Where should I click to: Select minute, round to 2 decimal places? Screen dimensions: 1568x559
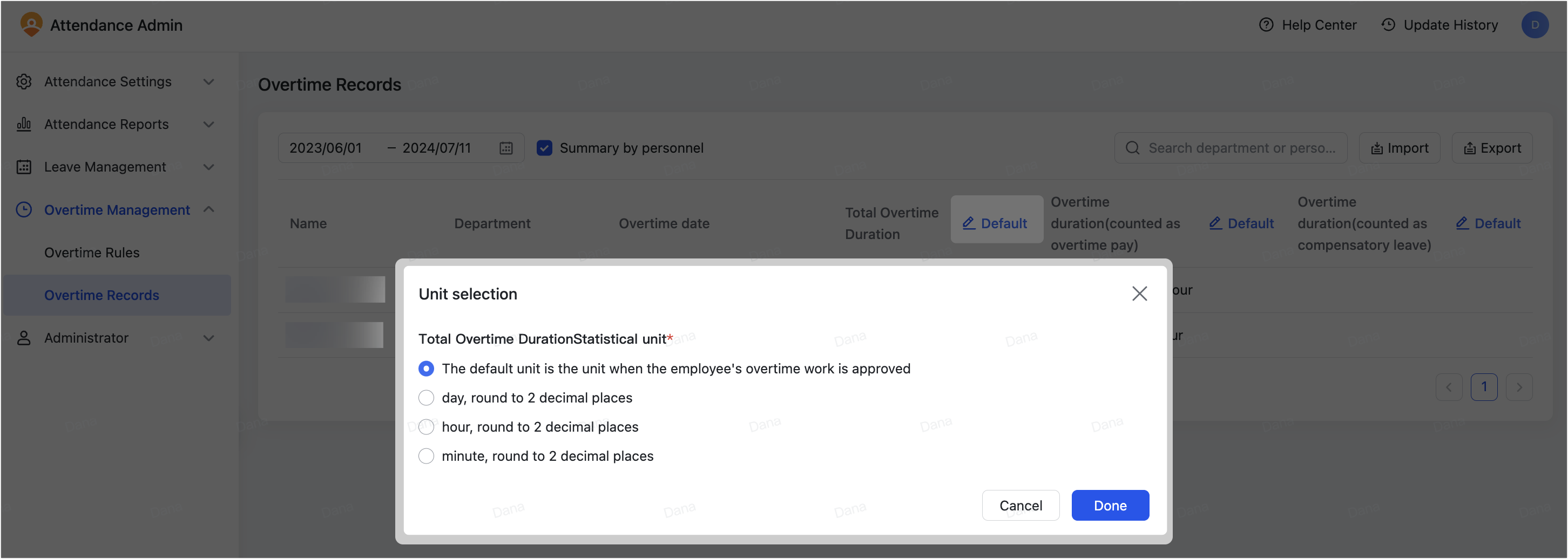[426, 455]
